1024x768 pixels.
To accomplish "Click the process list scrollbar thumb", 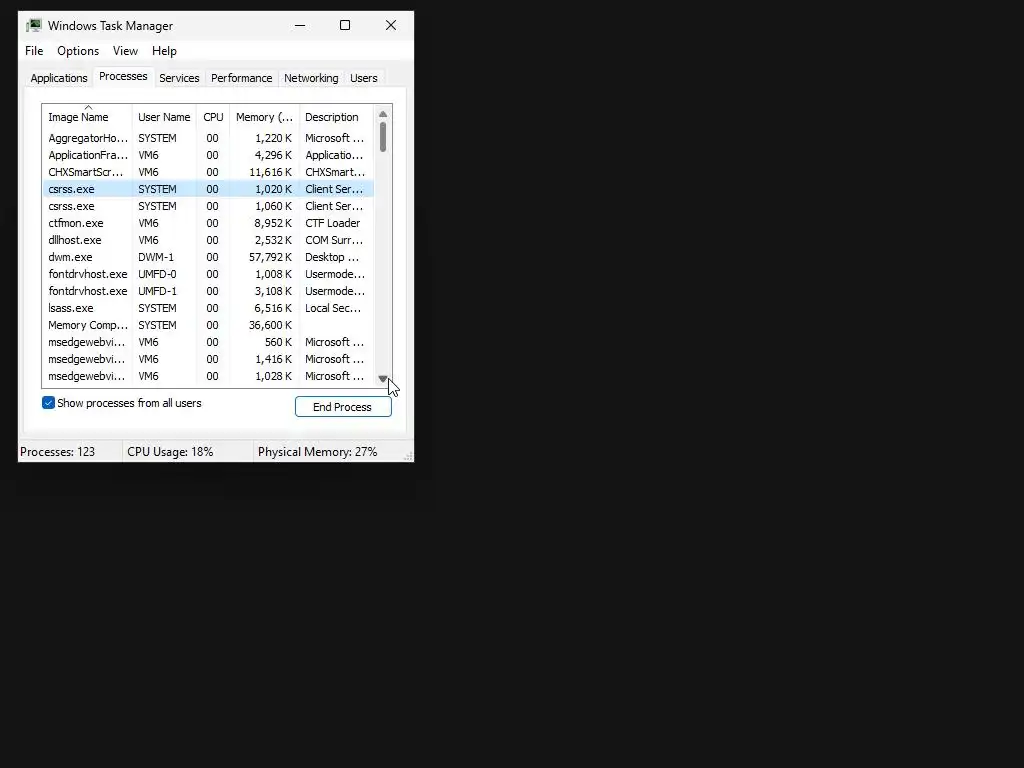I will point(383,136).
